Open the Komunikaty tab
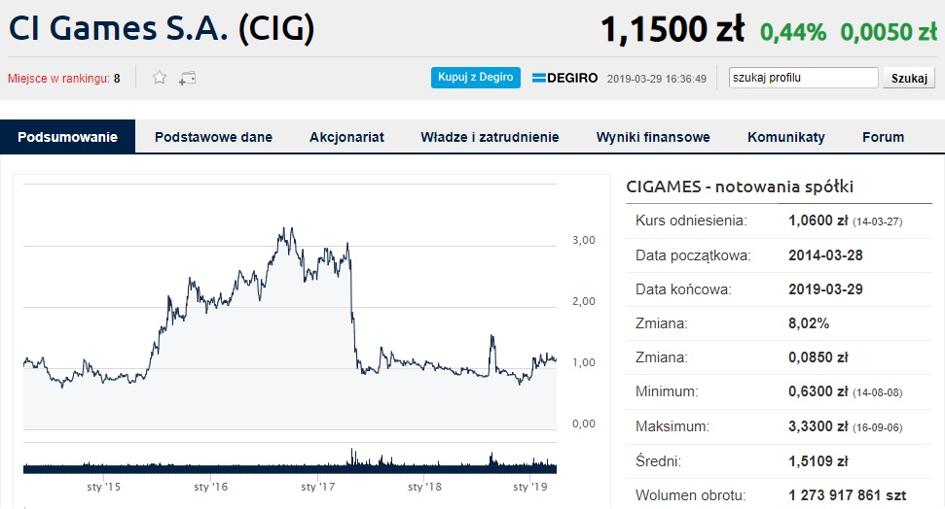The height and width of the screenshot is (509, 945). pyautogui.click(x=786, y=137)
